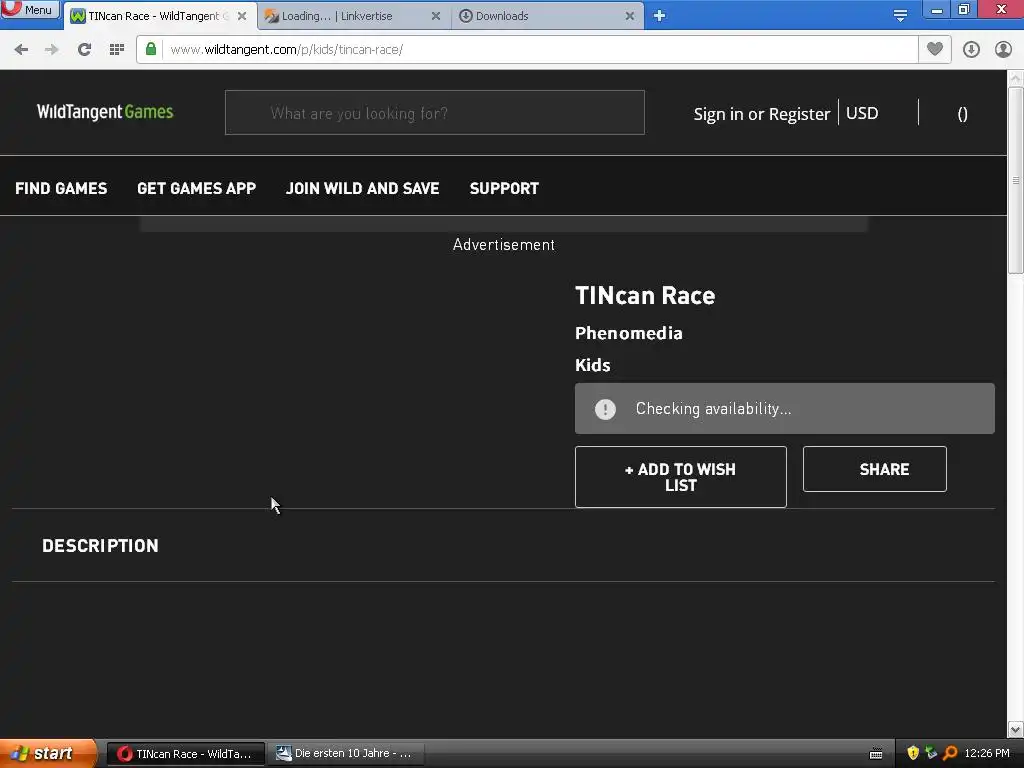Open the USD currency selector

[862, 113]
